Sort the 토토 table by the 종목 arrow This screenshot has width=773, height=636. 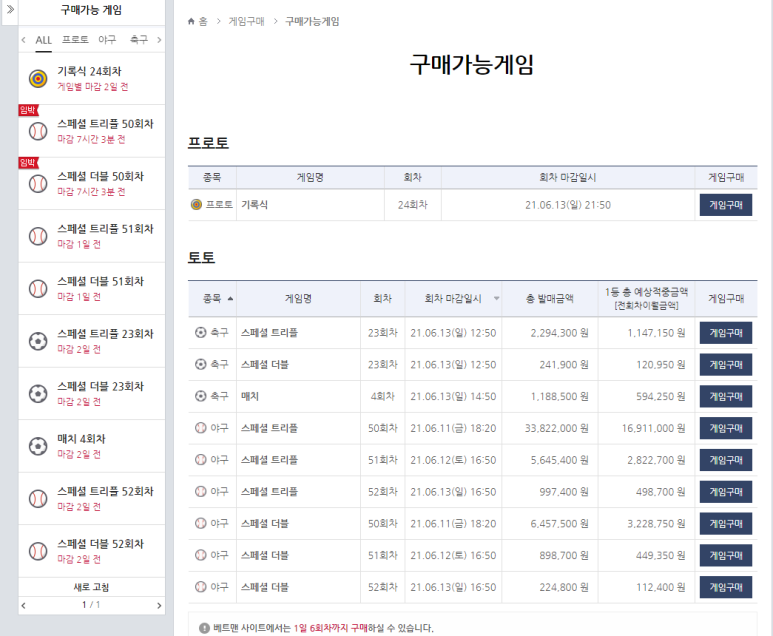pos(230,298)
